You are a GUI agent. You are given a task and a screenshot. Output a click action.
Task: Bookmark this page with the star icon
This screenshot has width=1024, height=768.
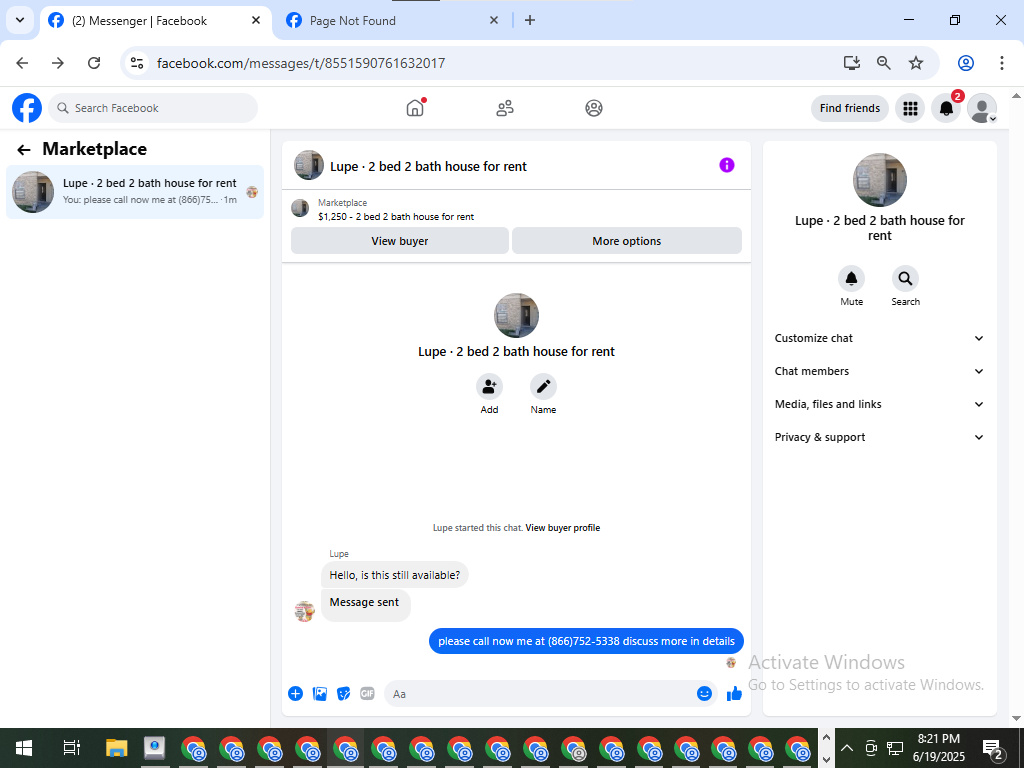(916, 63)
